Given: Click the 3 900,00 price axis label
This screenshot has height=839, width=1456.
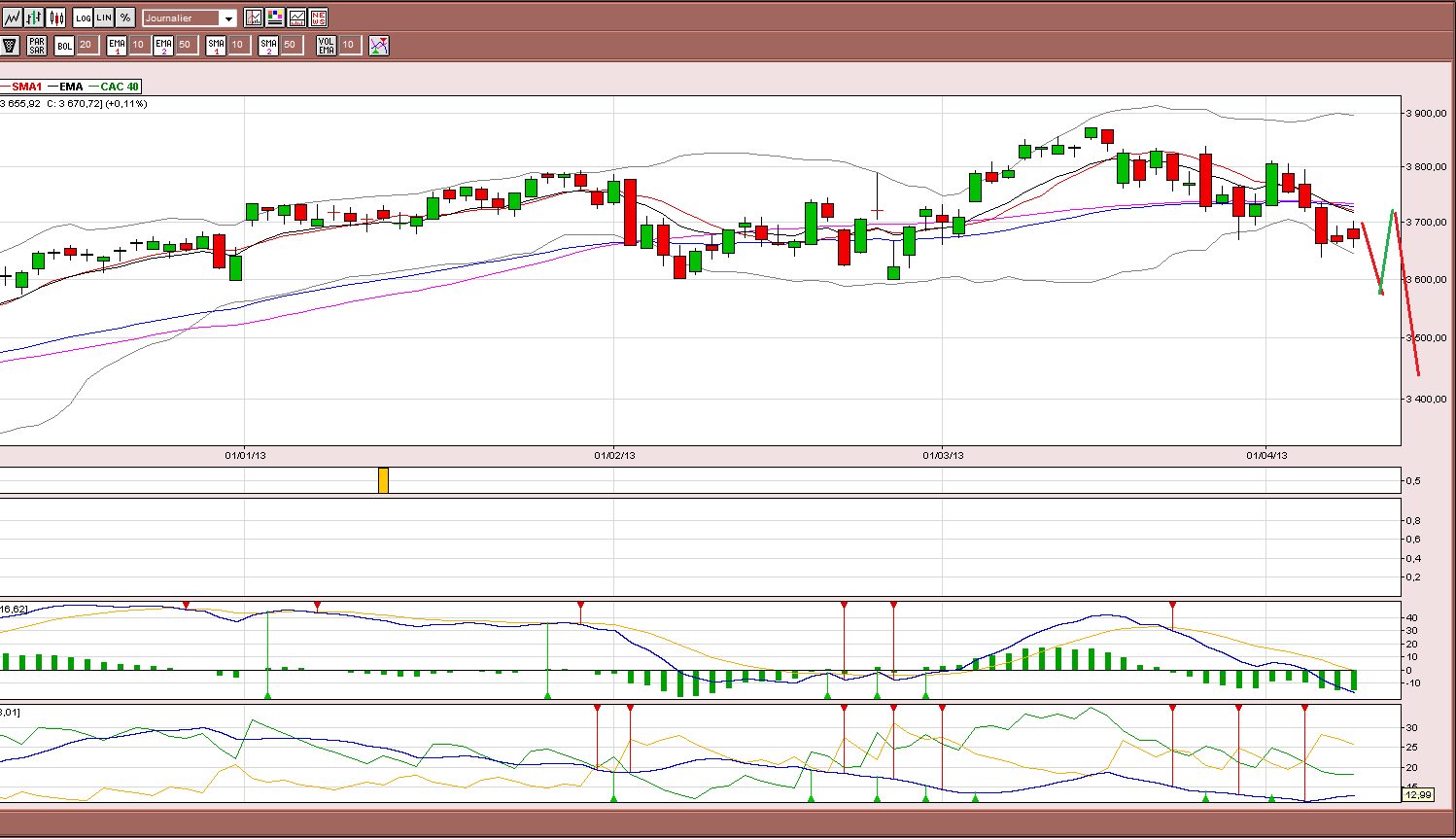Looking at the screenshot, I should point(1427,113).
